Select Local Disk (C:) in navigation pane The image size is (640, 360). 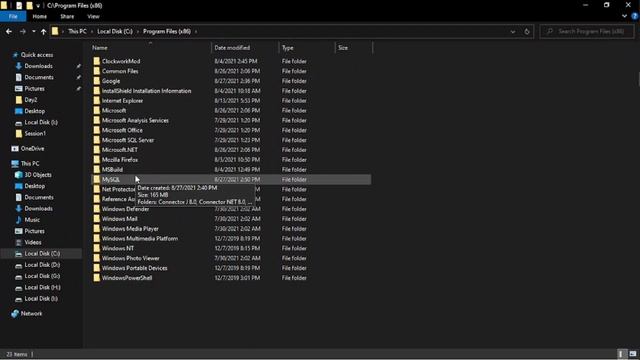coord(42,253)
